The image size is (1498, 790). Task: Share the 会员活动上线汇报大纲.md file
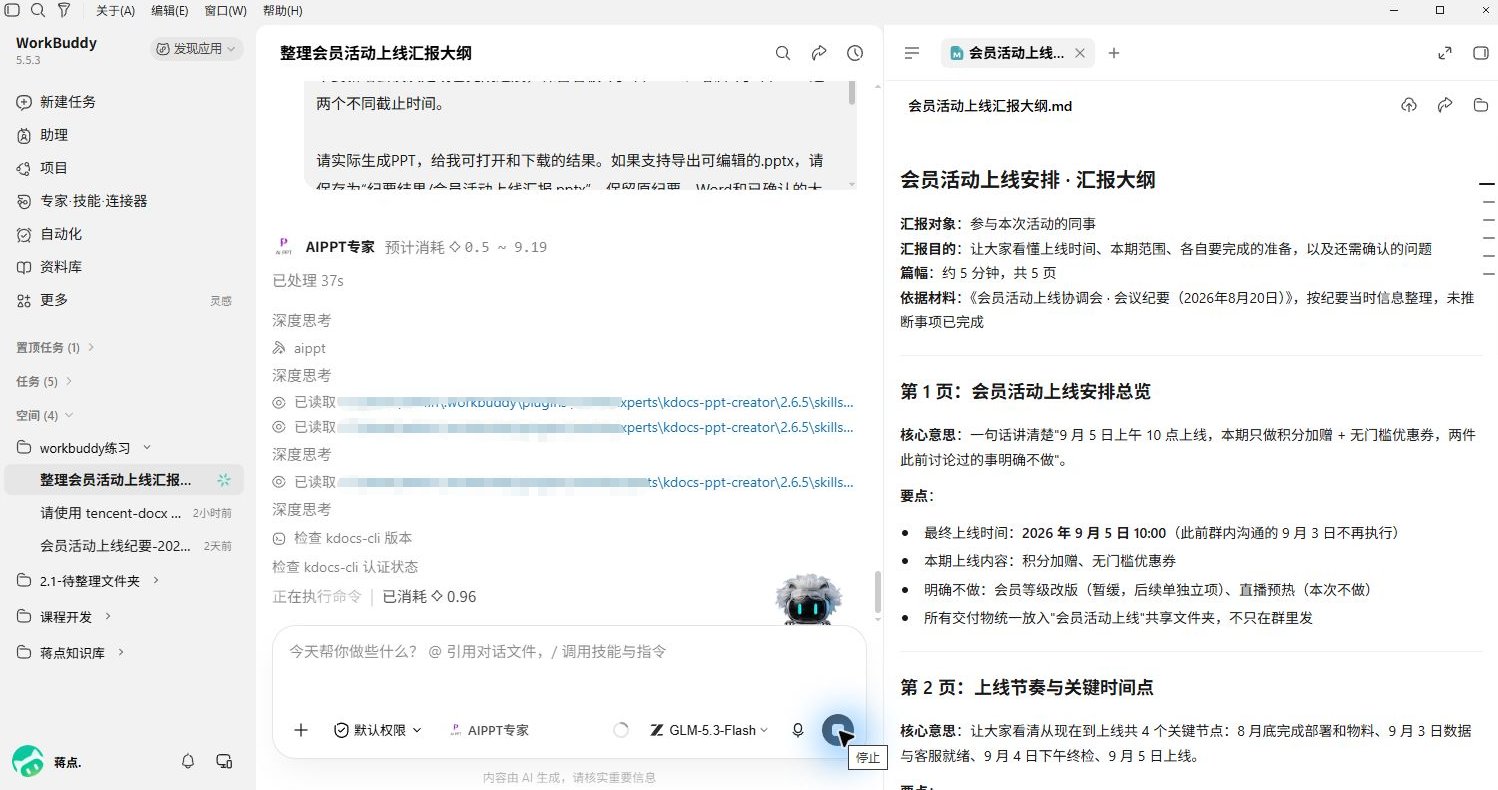click(1445, 105)
